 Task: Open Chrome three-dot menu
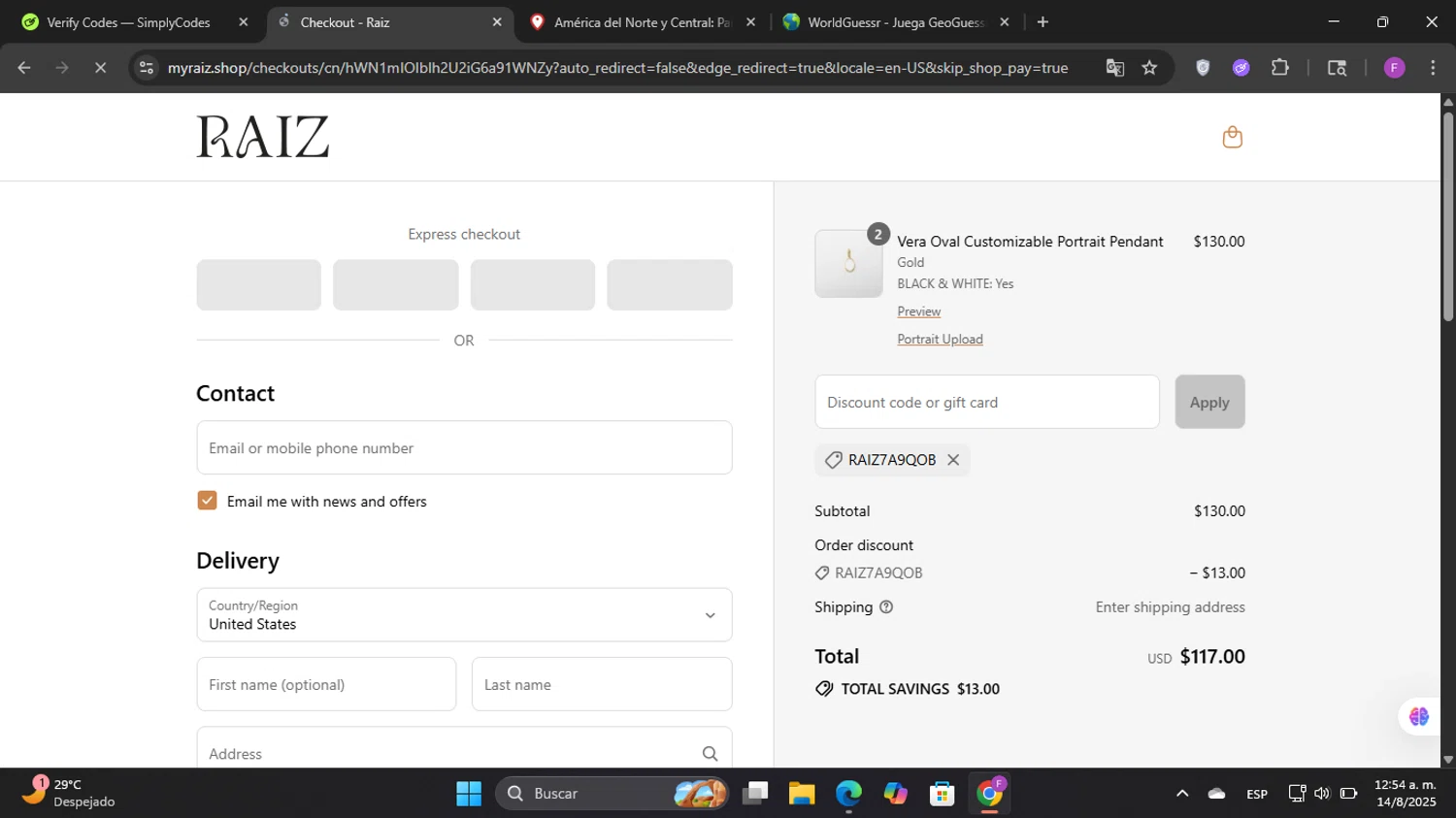[x=1433, y=68]
